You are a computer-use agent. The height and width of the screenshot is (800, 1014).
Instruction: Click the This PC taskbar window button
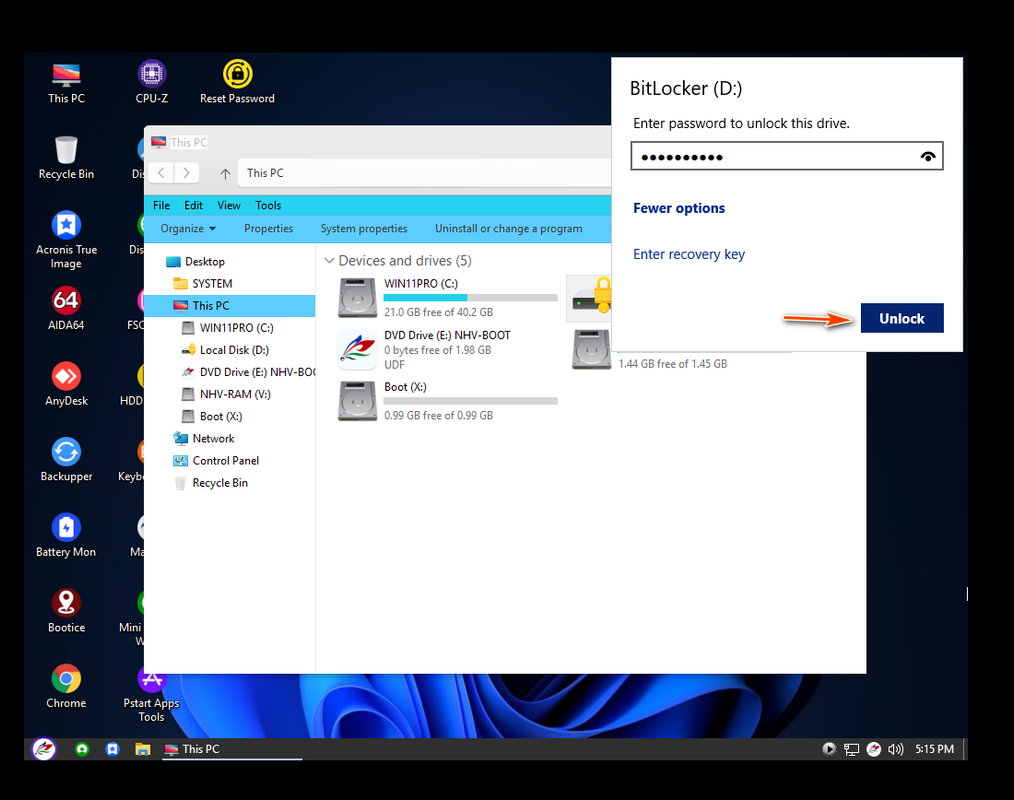(x=232, y=749)
